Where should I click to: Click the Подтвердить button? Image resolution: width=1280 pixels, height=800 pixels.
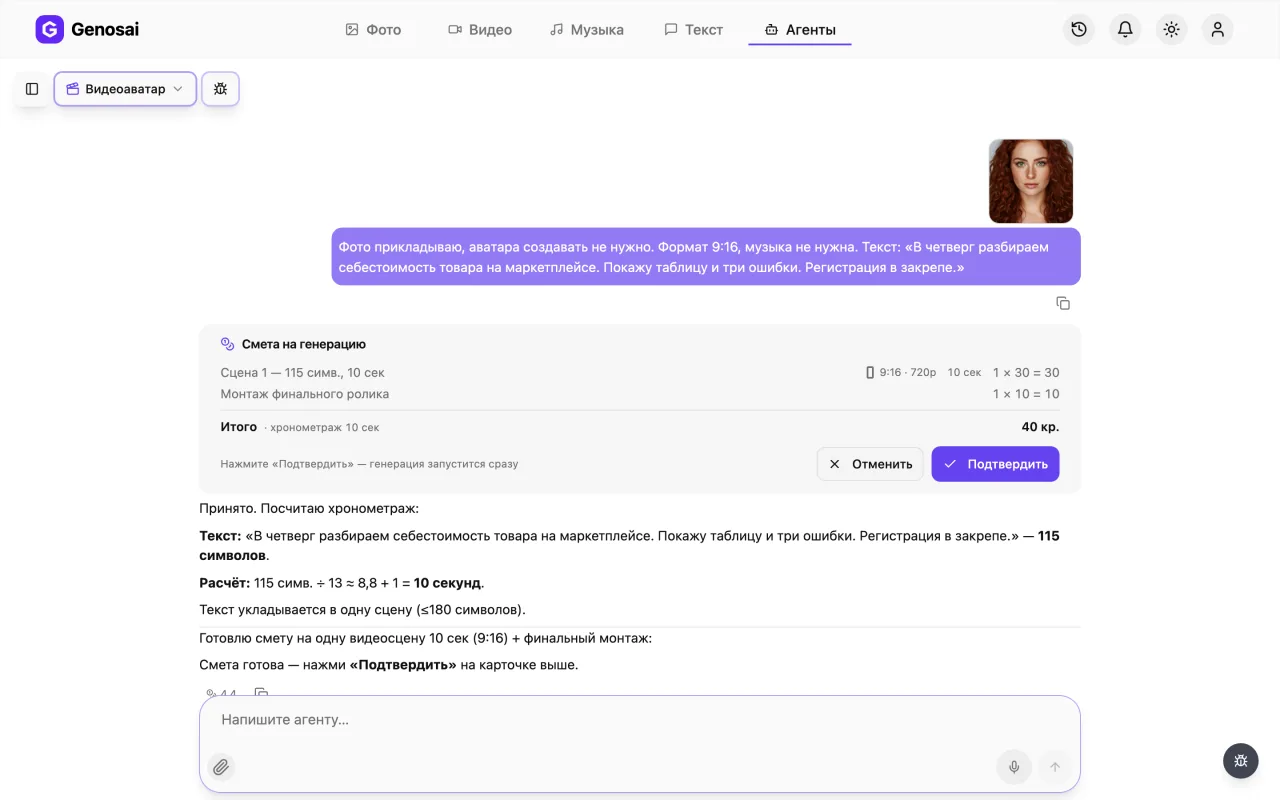[x=995, y=464]
